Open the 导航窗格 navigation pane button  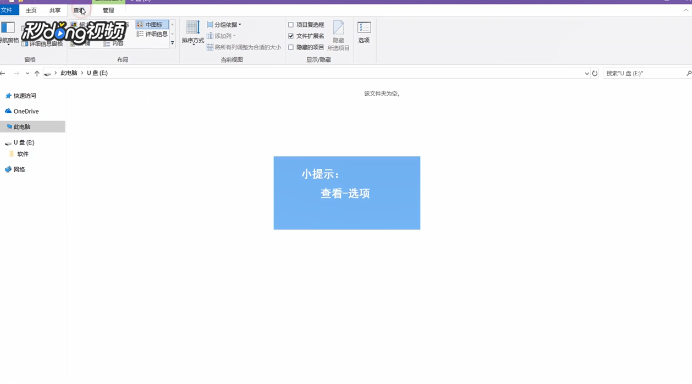(x=9, y=33)
